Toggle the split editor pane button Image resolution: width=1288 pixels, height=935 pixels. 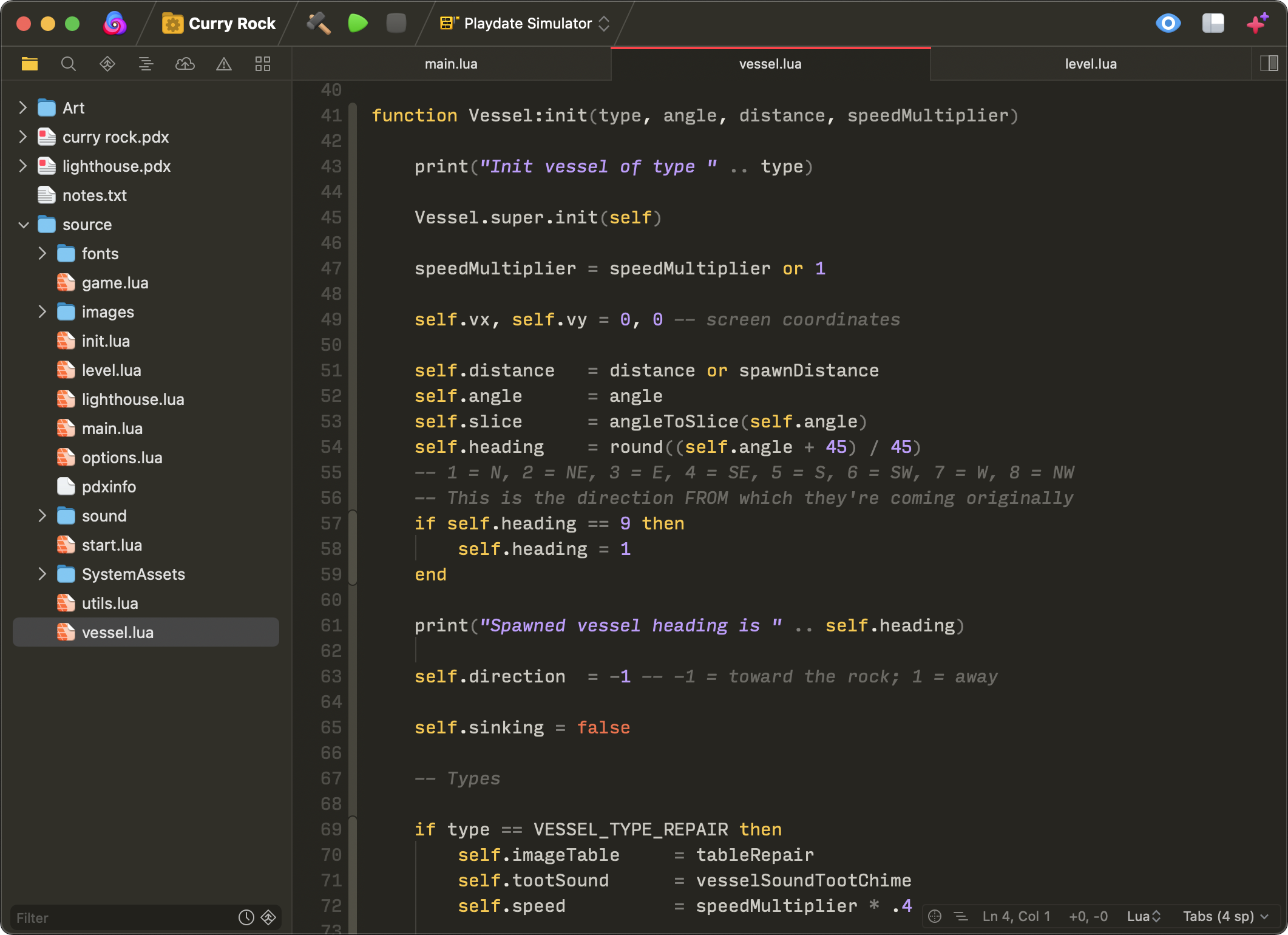(x=1269, y=64)
